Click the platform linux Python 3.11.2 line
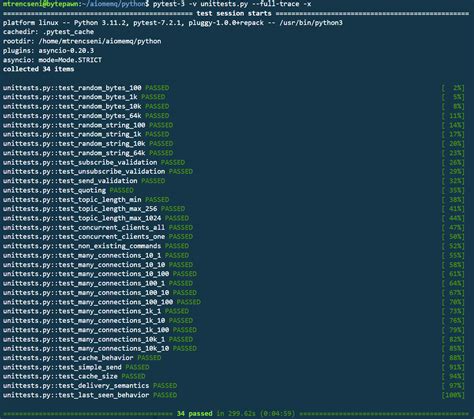The width and height of the screenshot is (474, 419). [173, 23]
